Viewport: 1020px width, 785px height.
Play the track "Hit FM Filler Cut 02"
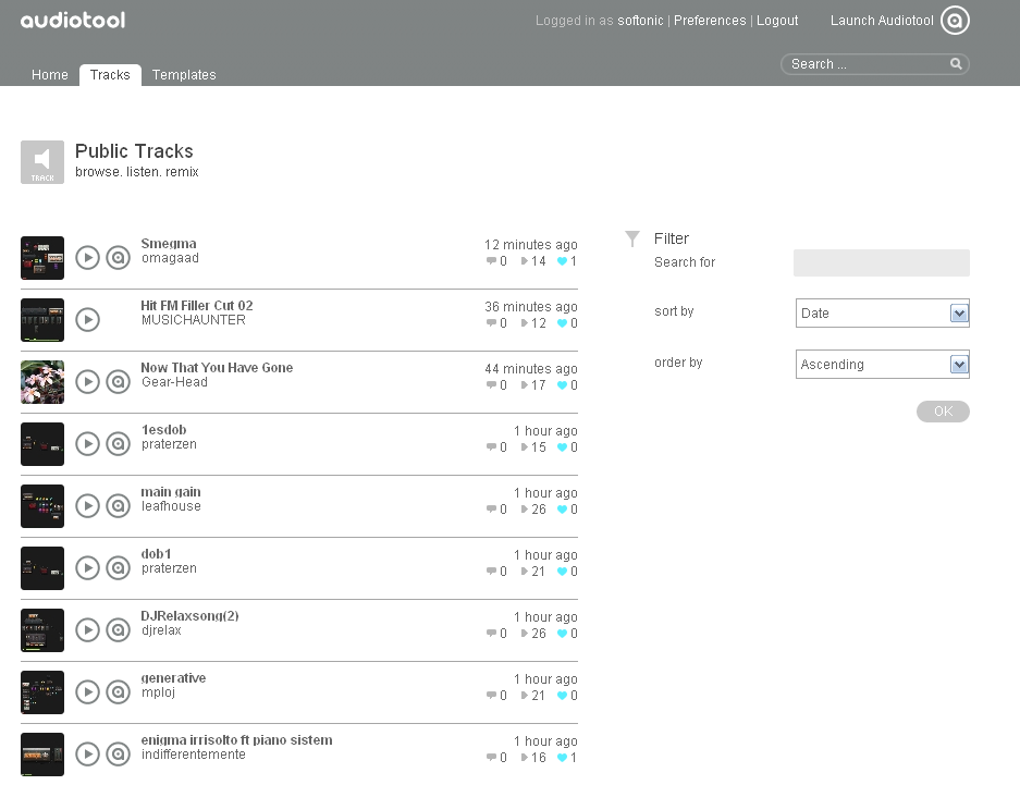88,320
